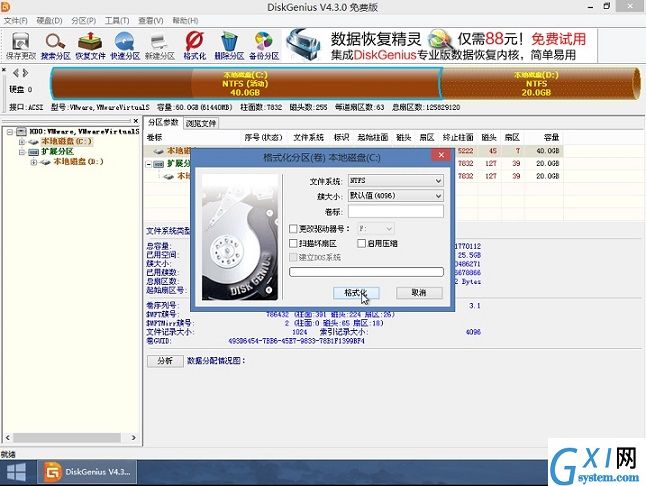Viewport: 646px width, 486px height.
Task: Click the volume label (卷标) input field
Action: tap(396, 211)
